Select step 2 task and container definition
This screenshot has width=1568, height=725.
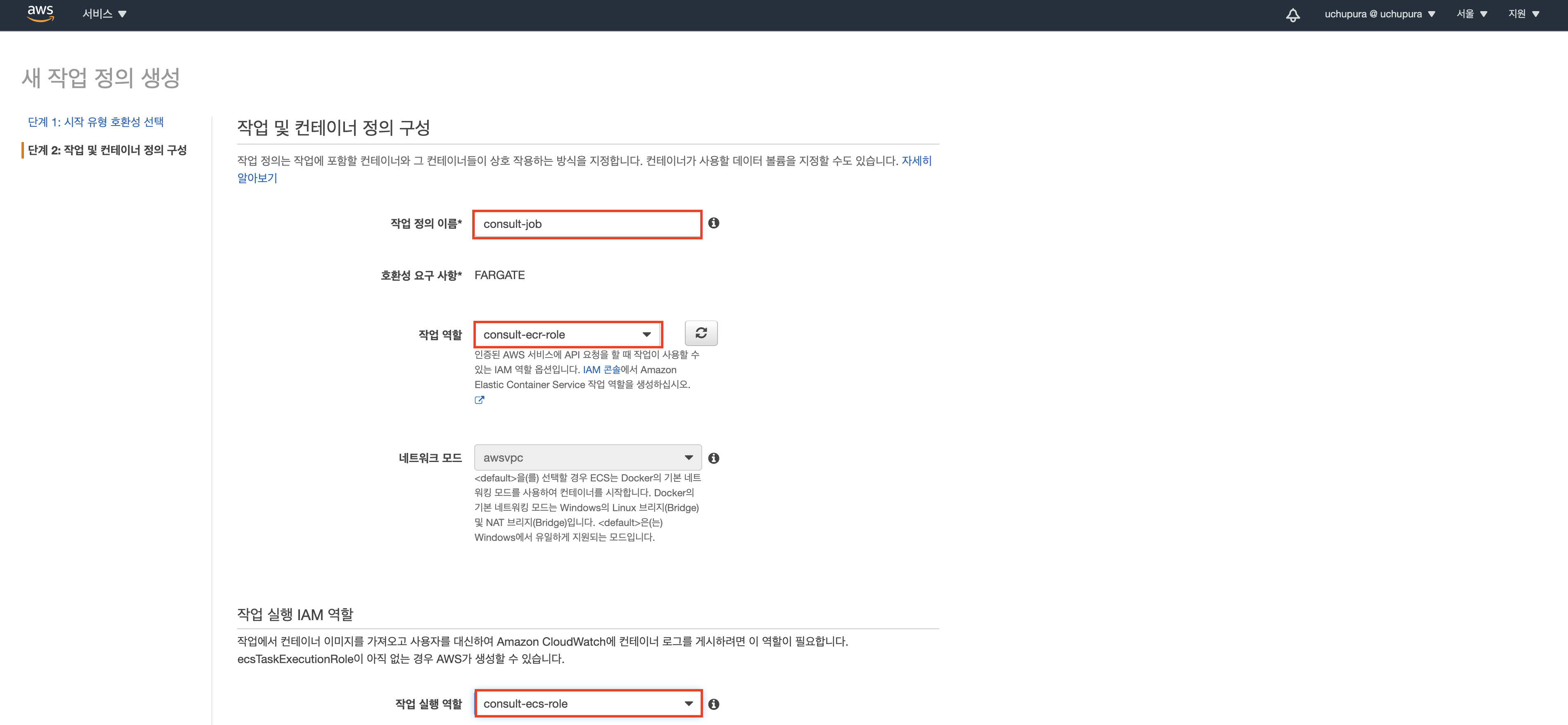click(x=107, y=149)
